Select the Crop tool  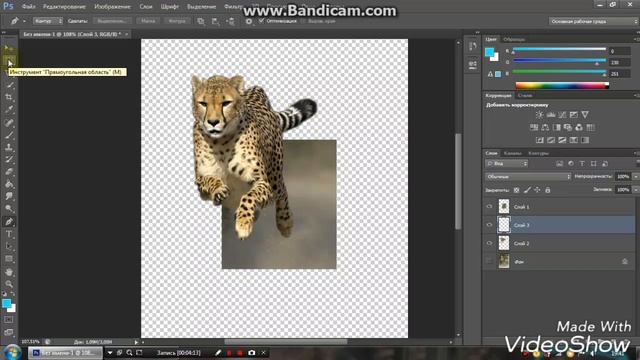click(9, 98)
